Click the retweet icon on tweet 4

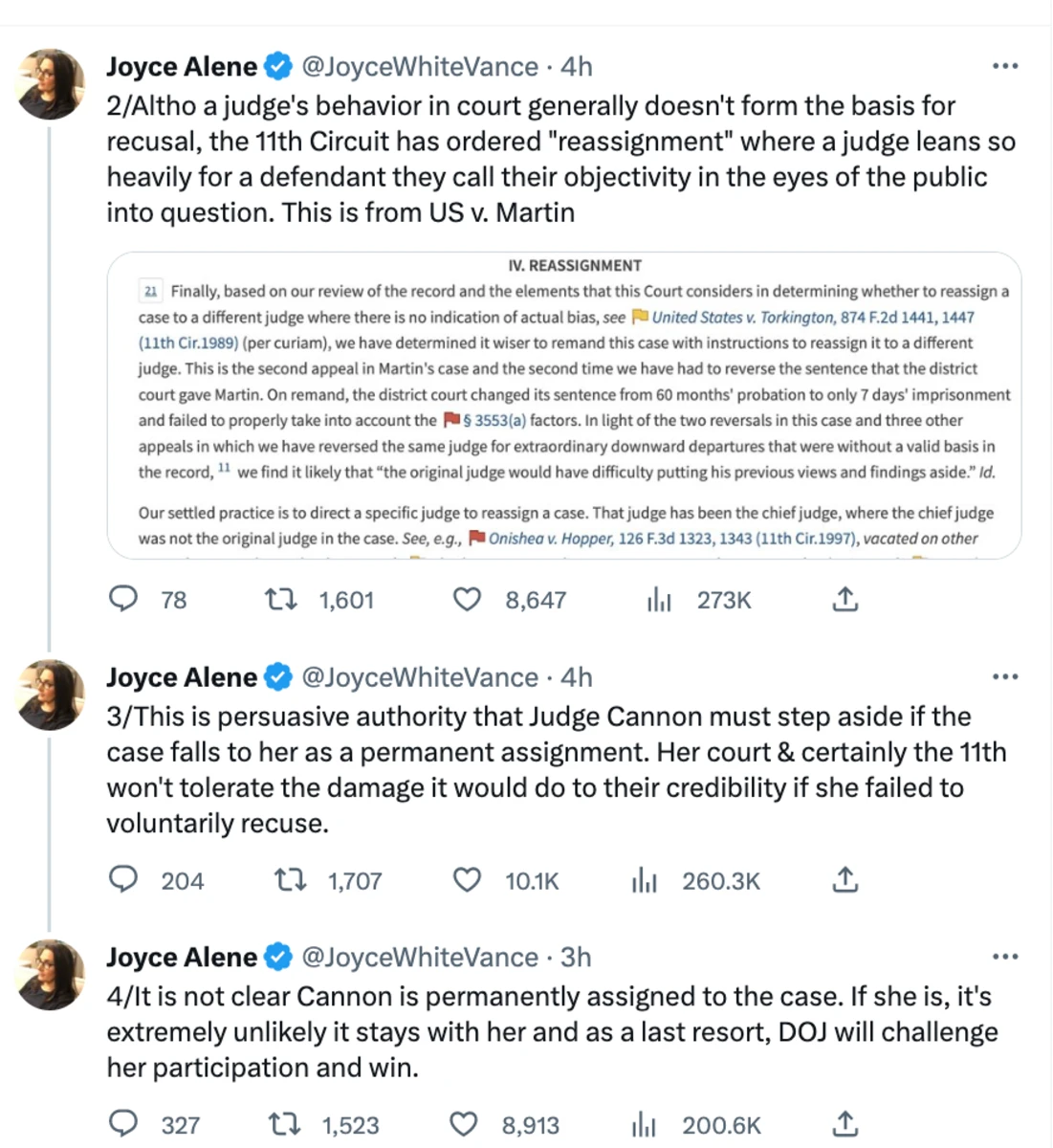(284, 1124)
